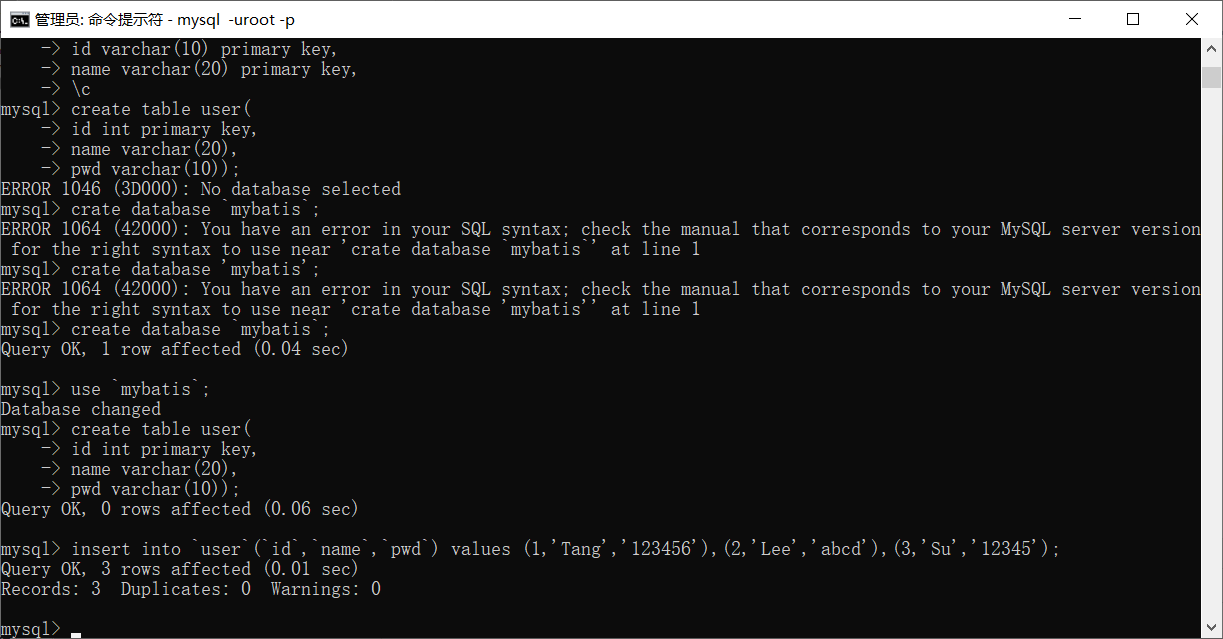
Task: Click the 'Query OK, 1 row affected' line
Action: (175, 349)
